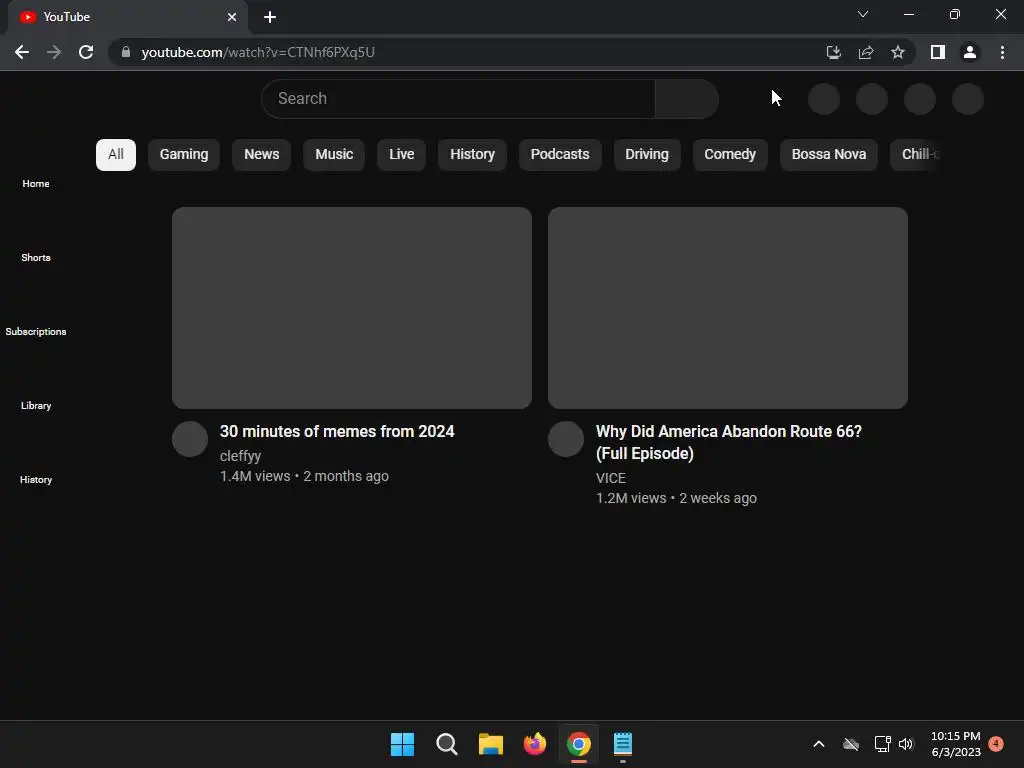The height and width of the screenshot is (768, 1024).
Task: Open Chrome's three-dot menu
Action: [1002, 52]
